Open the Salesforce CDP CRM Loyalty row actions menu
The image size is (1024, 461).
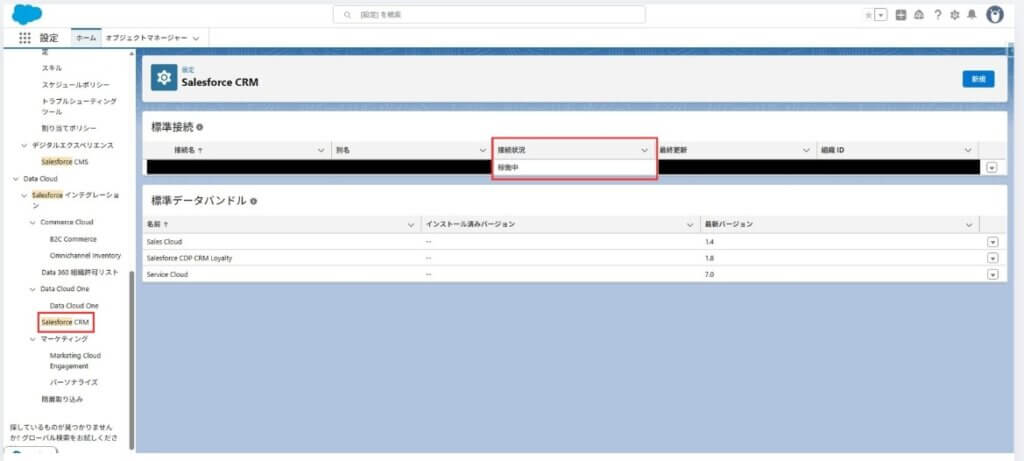(993, 258)
